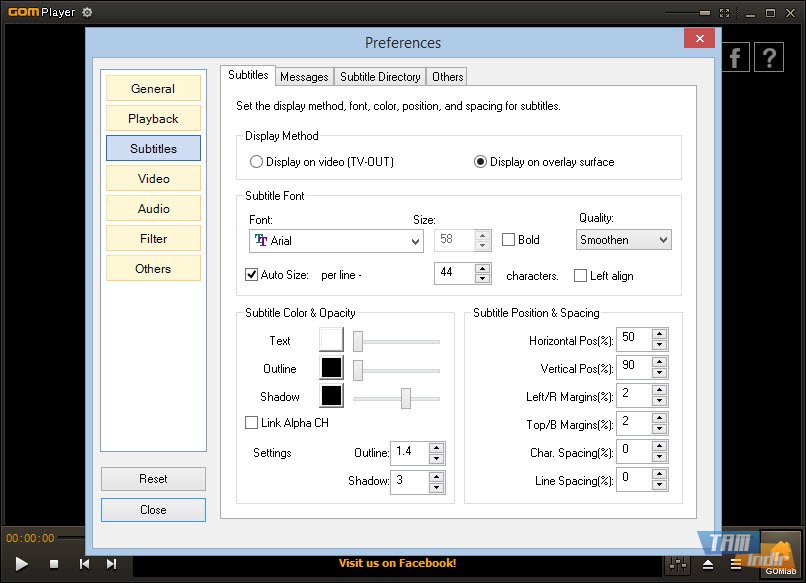The height and width of the screenshot is (583, 806).
Task: Click the characters per line field
Action: coord(455,273)
